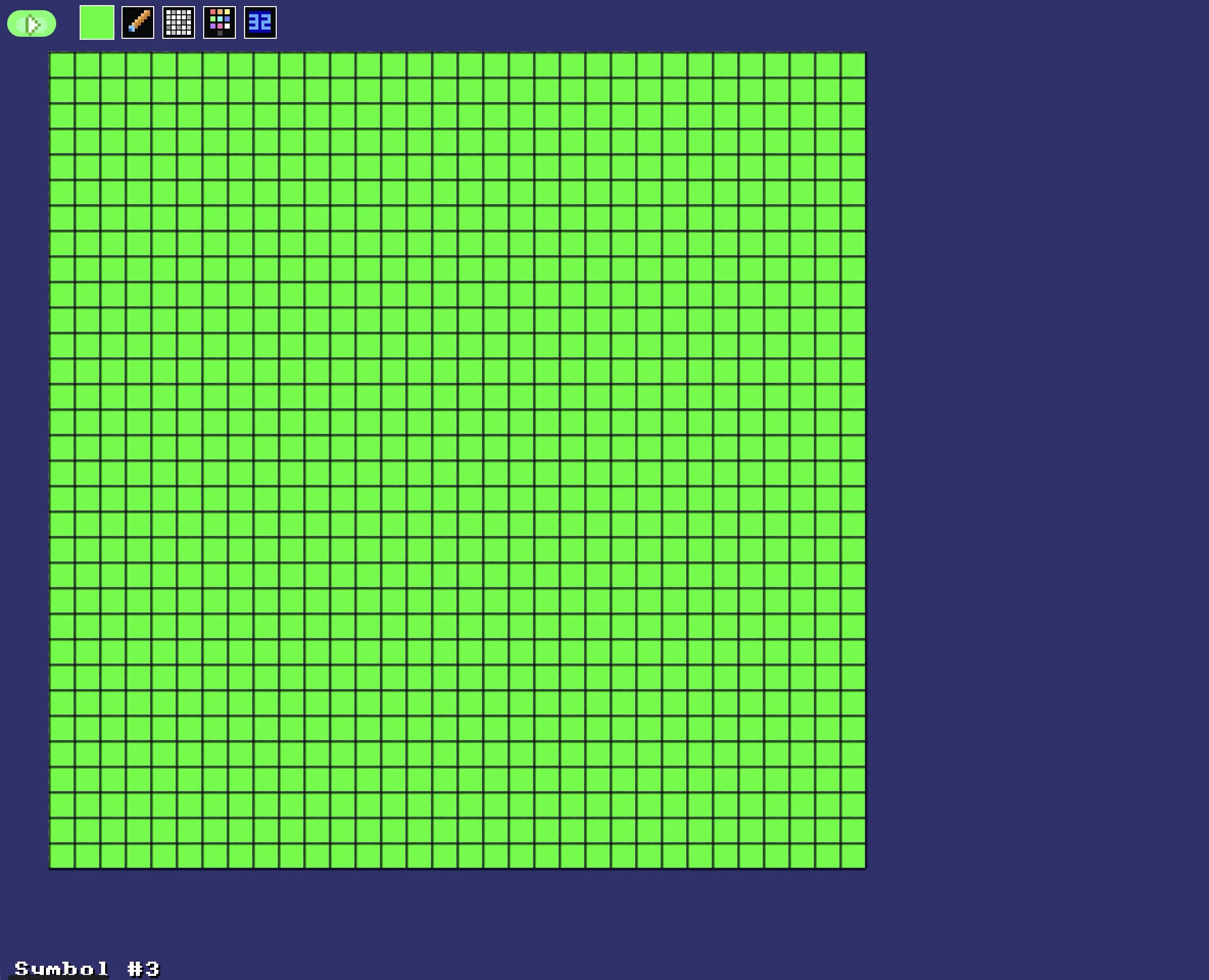
Task: Click the blue "32" resolution button
Action: coord(259,22)
